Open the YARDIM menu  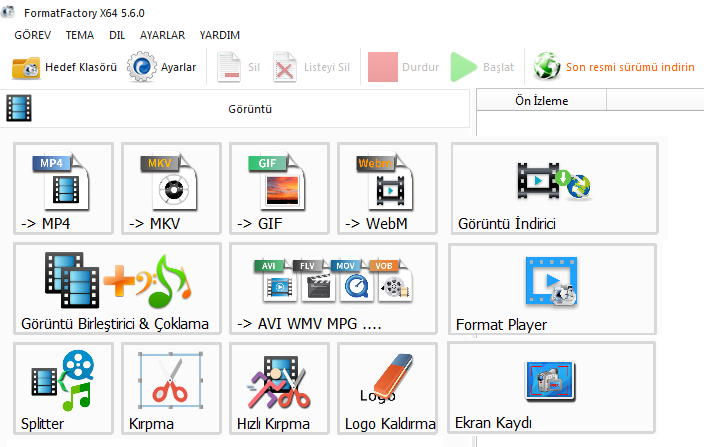(220, 35)
